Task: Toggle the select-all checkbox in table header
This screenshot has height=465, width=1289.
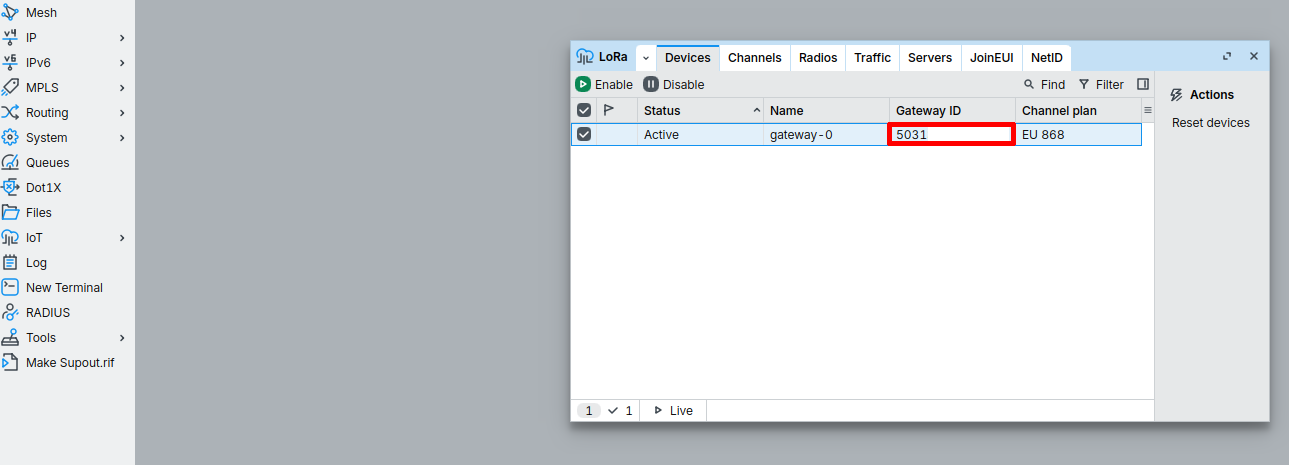Action: click(x=584, y=111)
